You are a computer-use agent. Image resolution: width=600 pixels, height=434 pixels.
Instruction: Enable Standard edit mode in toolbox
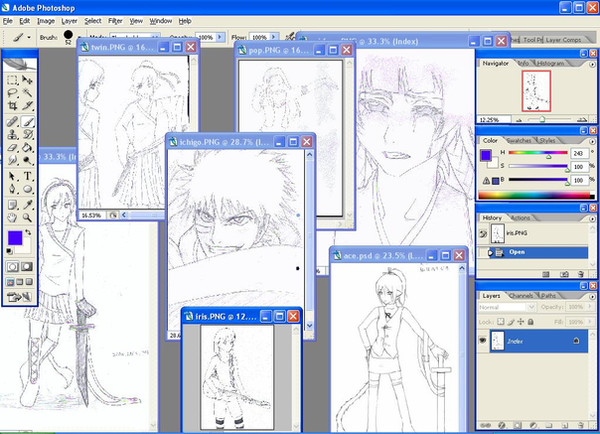(12, 267)
